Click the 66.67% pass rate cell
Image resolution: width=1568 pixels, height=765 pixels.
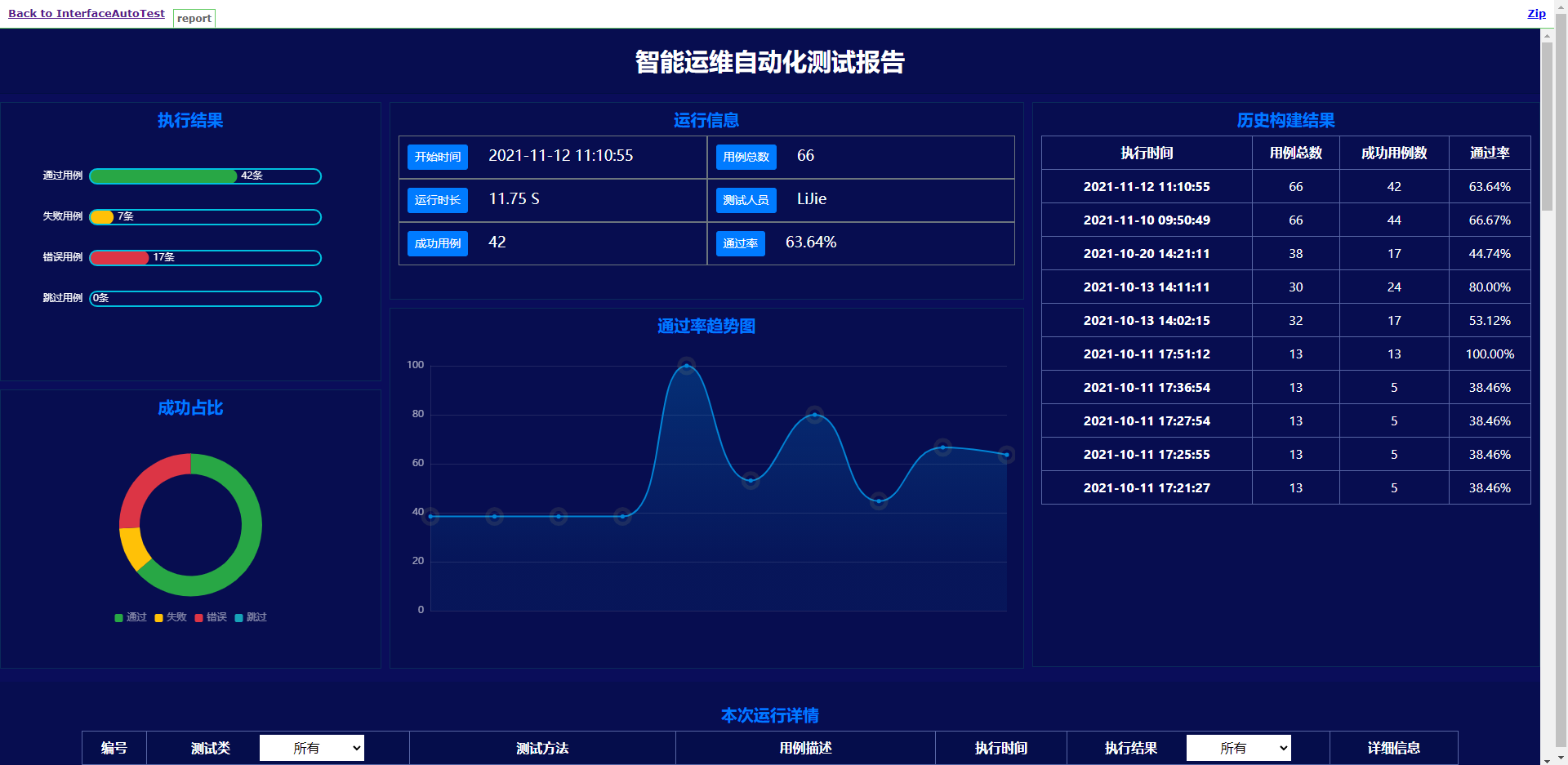pos(1490,220)
